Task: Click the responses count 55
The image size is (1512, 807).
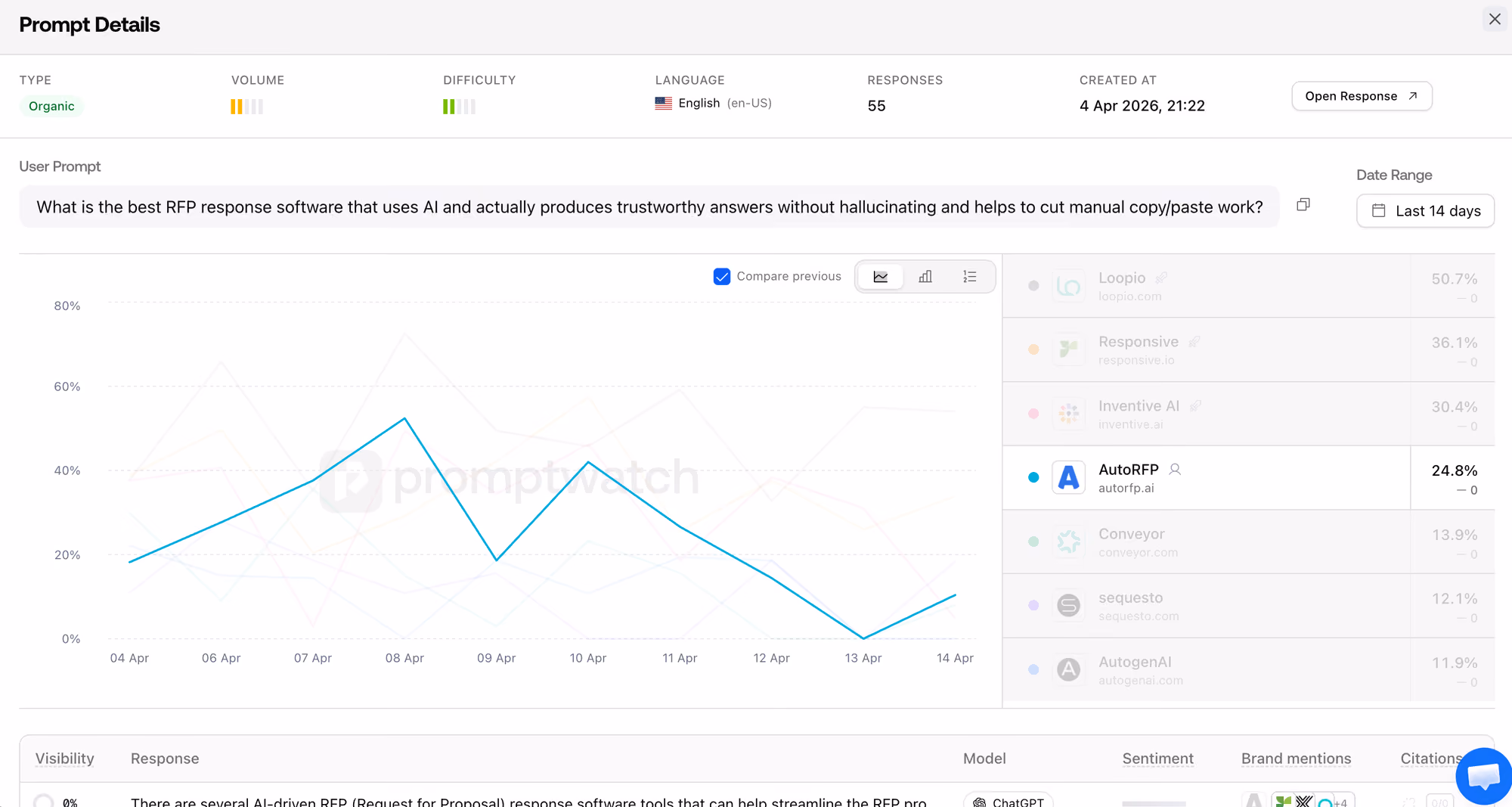Action: (x=876, y=107)
